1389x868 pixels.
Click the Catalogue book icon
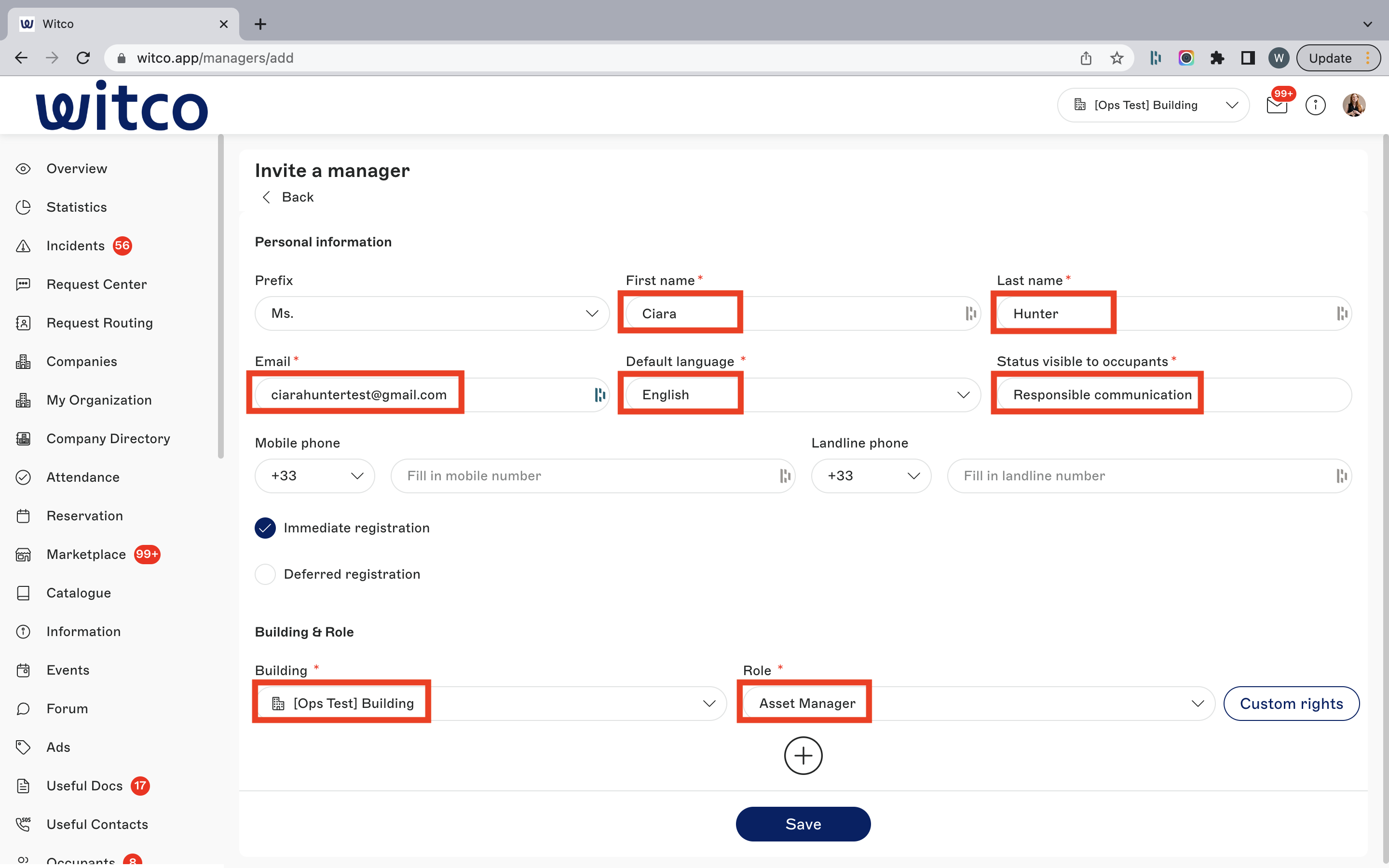[23, 593]
